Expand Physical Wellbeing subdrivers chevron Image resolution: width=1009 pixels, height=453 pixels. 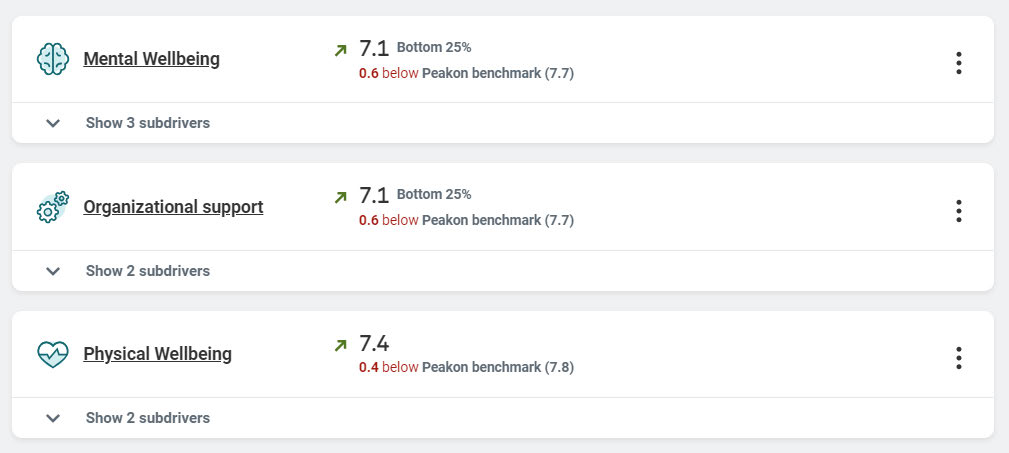tap(54, 418)
